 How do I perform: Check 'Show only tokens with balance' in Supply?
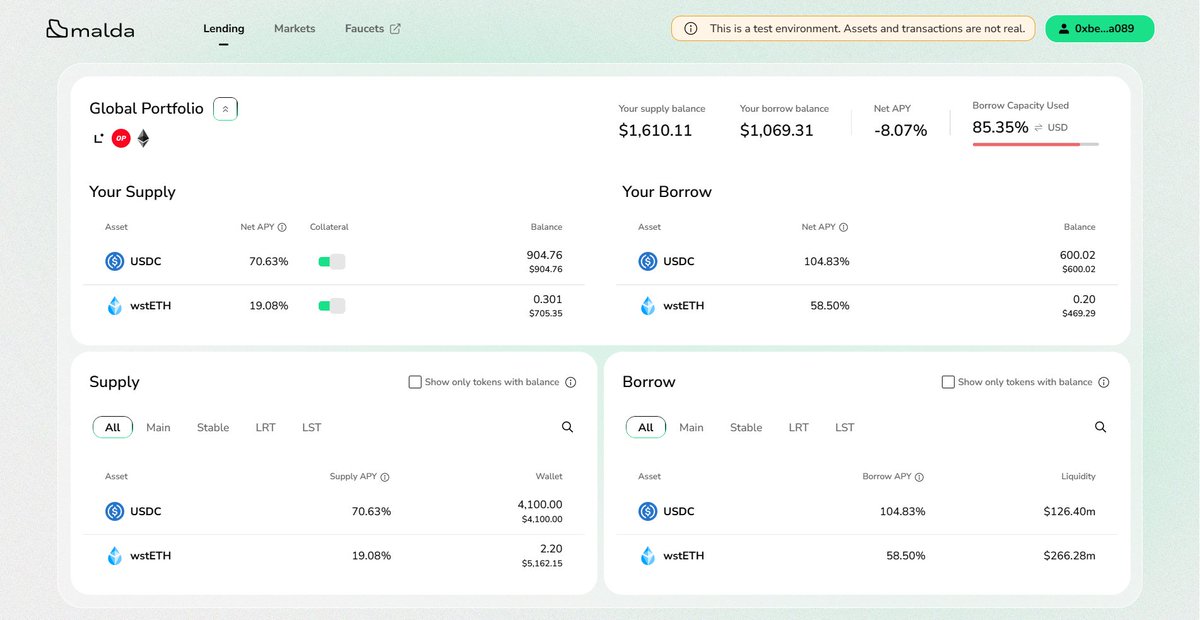[415, 382]
